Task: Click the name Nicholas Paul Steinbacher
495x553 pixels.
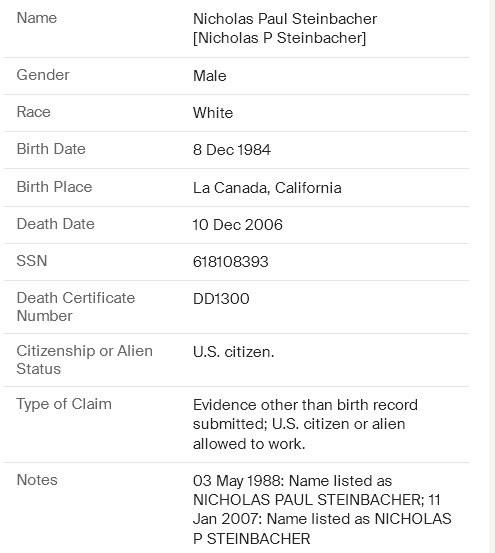Action: (285, 19)
